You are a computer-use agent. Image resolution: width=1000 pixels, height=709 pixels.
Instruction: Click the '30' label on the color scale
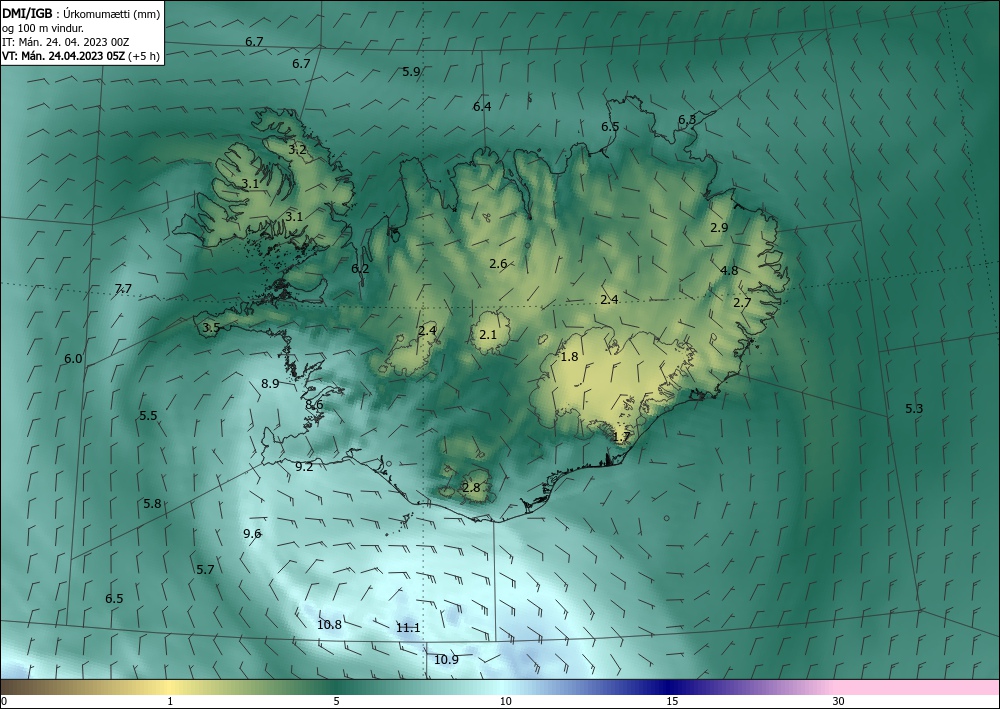839,701
